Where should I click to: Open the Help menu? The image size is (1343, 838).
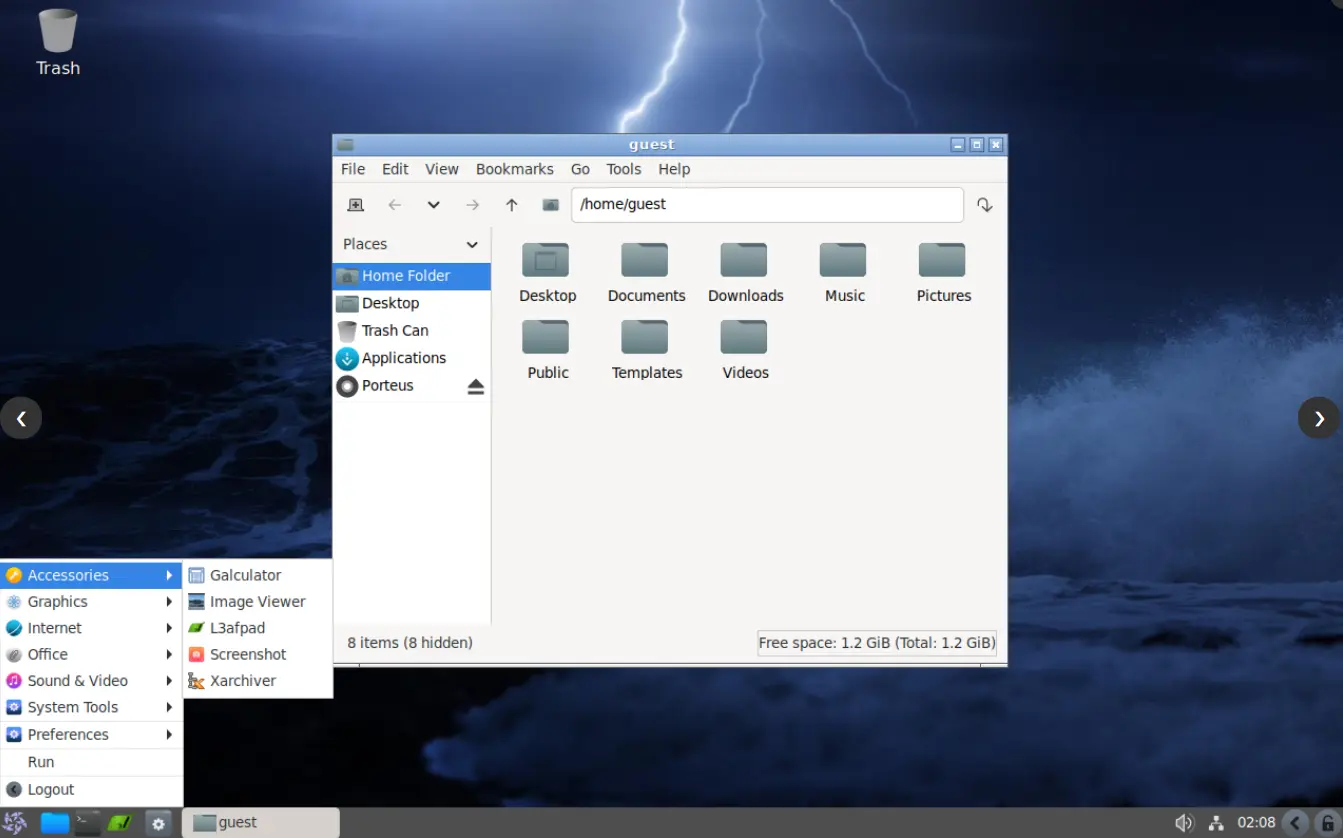coord(674,169)
